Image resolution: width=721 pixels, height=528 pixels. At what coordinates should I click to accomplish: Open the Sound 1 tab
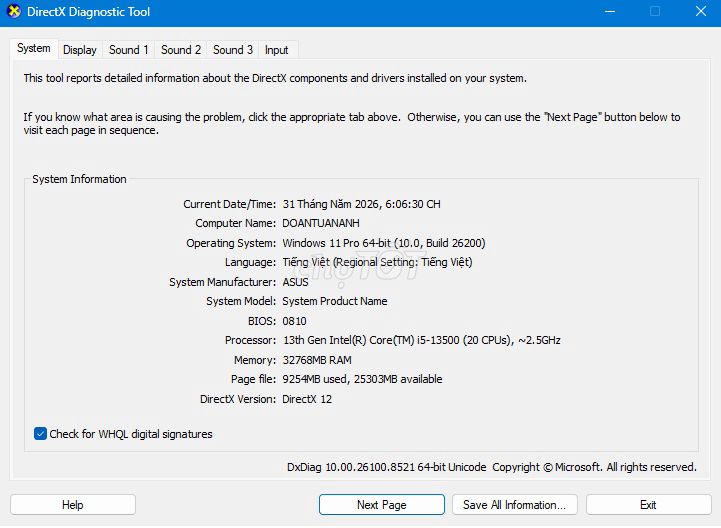128,50
